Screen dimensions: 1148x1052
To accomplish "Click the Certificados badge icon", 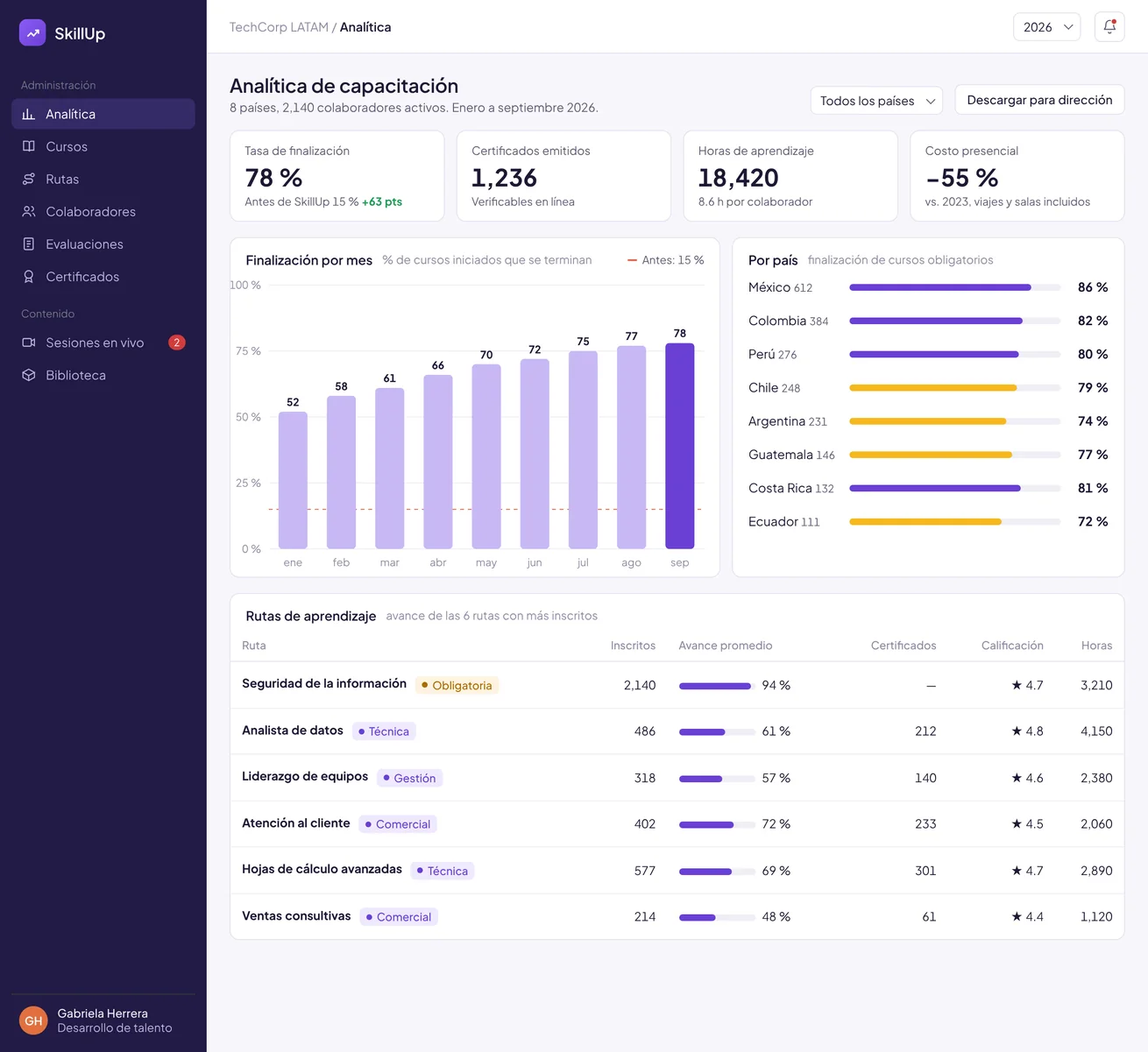I will [29, 276].
